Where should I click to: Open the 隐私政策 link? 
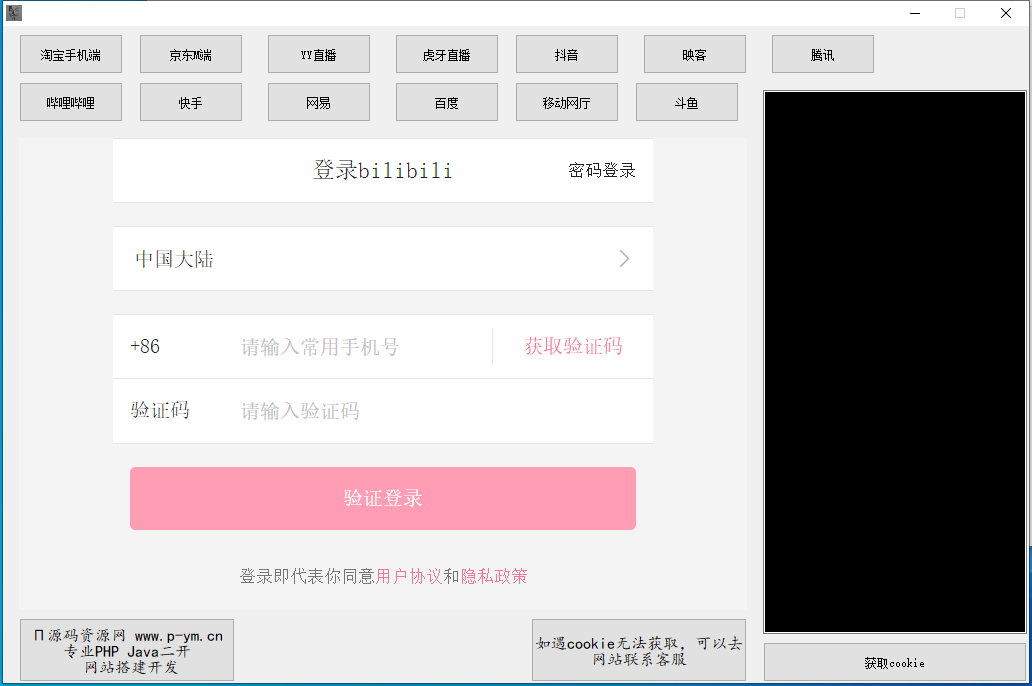coord(494,577)
